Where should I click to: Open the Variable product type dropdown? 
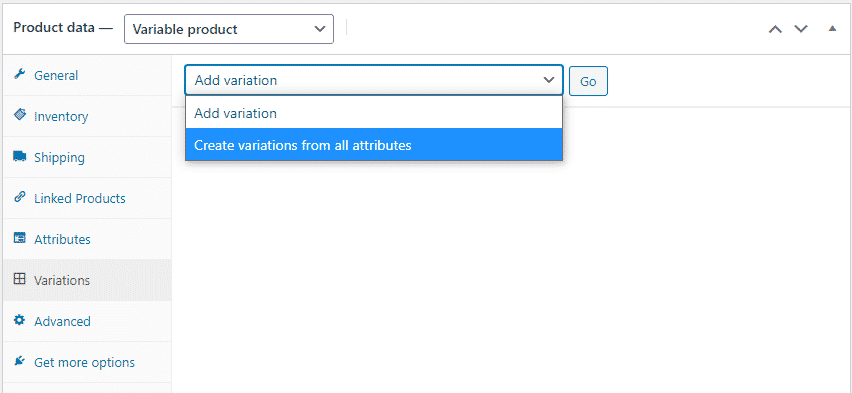pyautogui.click(x=229, y=29)
